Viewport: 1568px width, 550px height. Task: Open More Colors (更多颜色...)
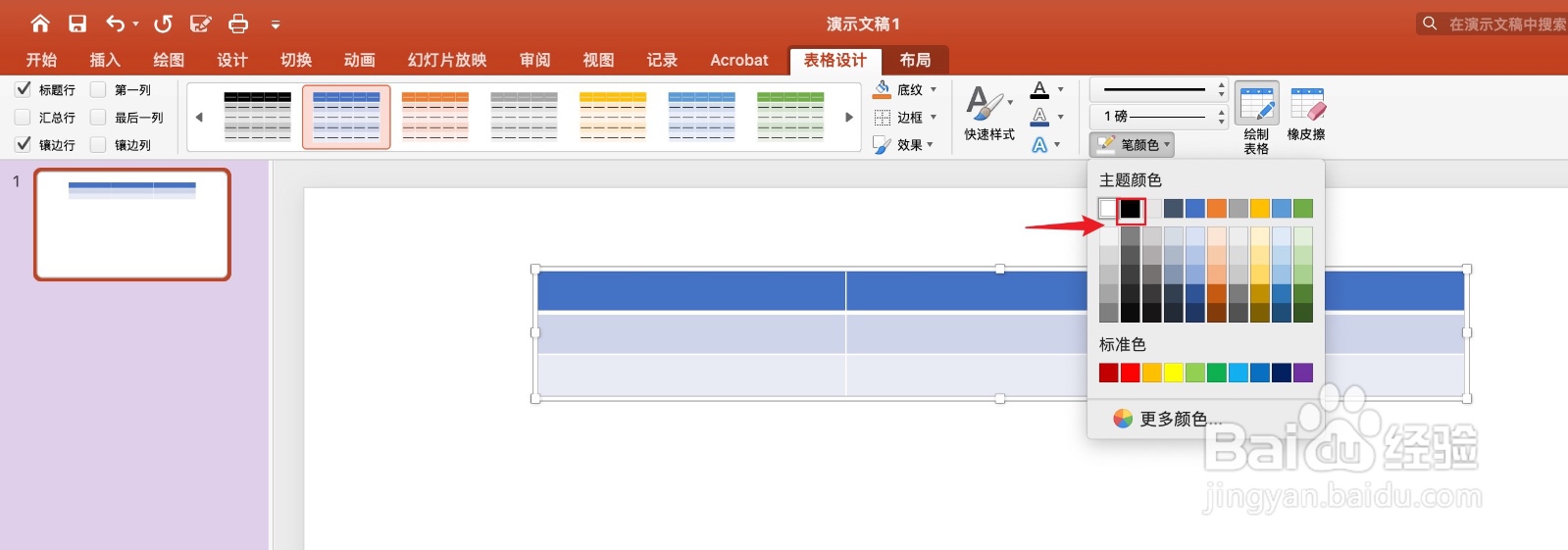pos(1167,419)
